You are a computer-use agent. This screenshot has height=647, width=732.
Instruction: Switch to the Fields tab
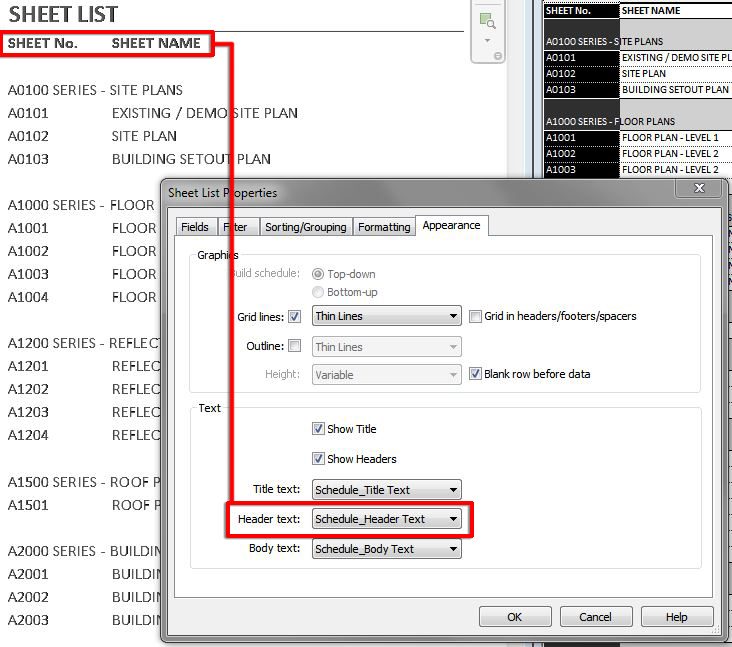(x=195, y=227)
